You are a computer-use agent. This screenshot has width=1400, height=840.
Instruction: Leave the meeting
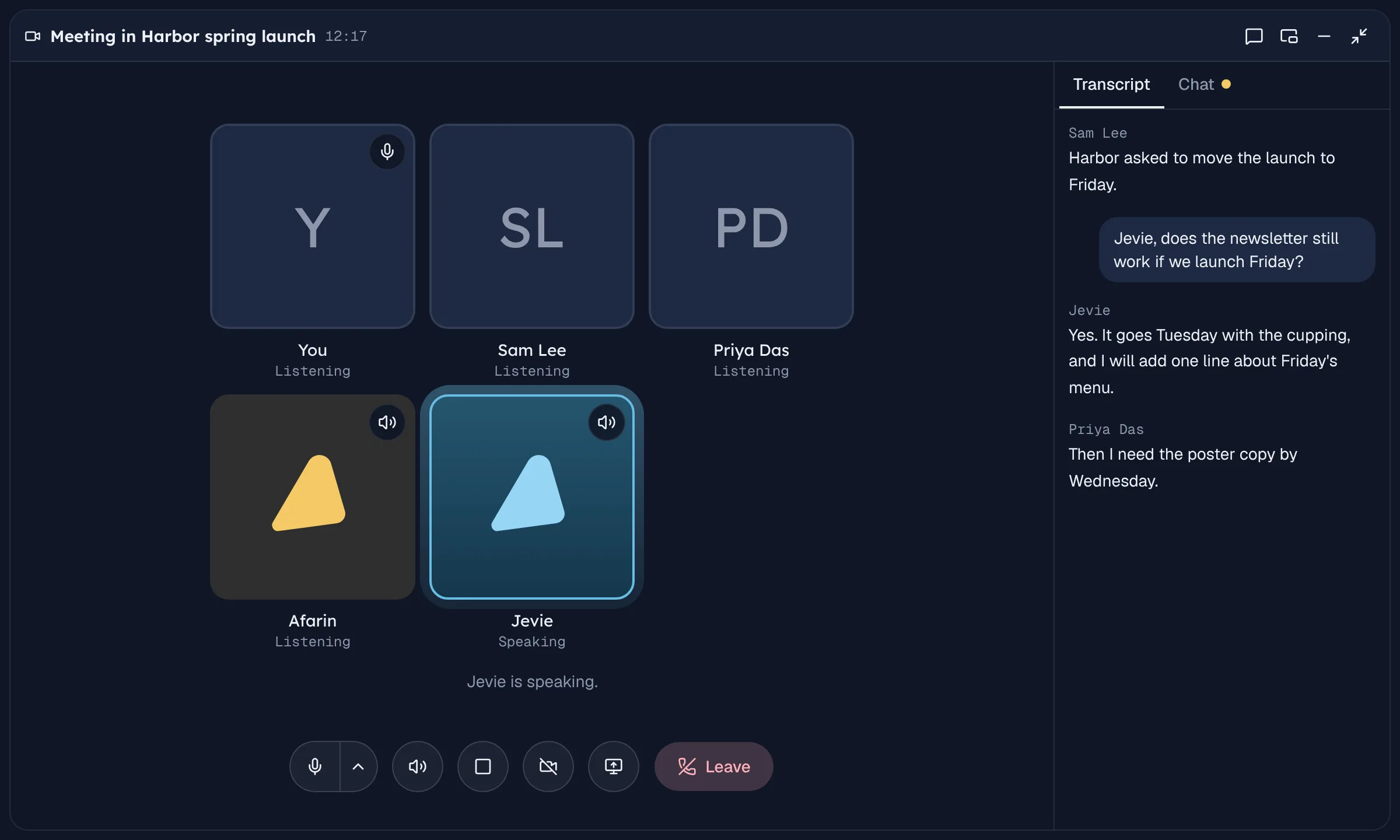click(x=713, y=766)
